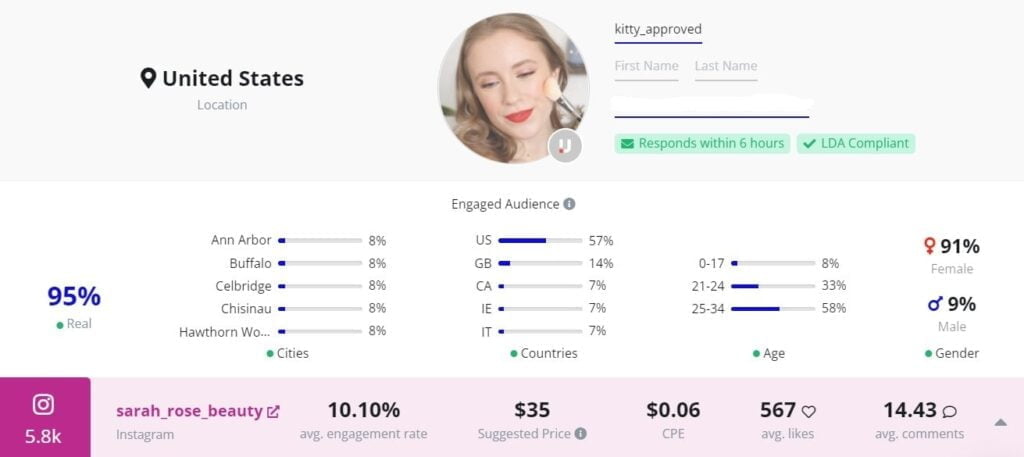Open the sarah_rose_beauty Instagram link
Image resolution: width=1024 pixels, height=457 pixels.
pos(189,411)
